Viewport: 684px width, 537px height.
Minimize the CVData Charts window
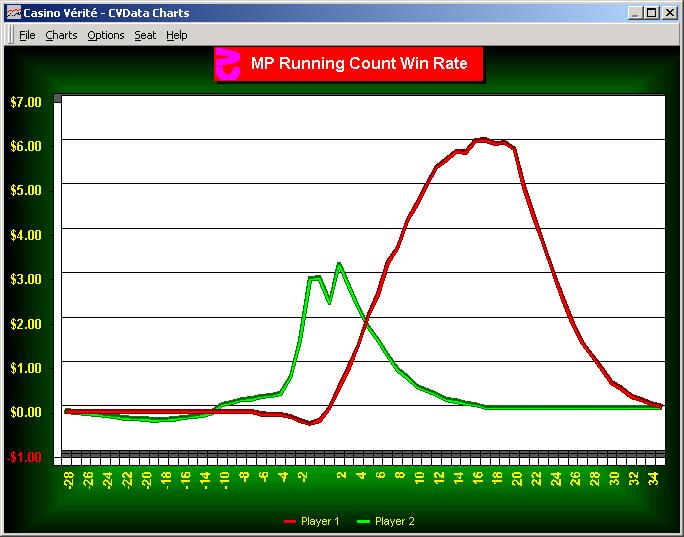(x=636, y=13)
